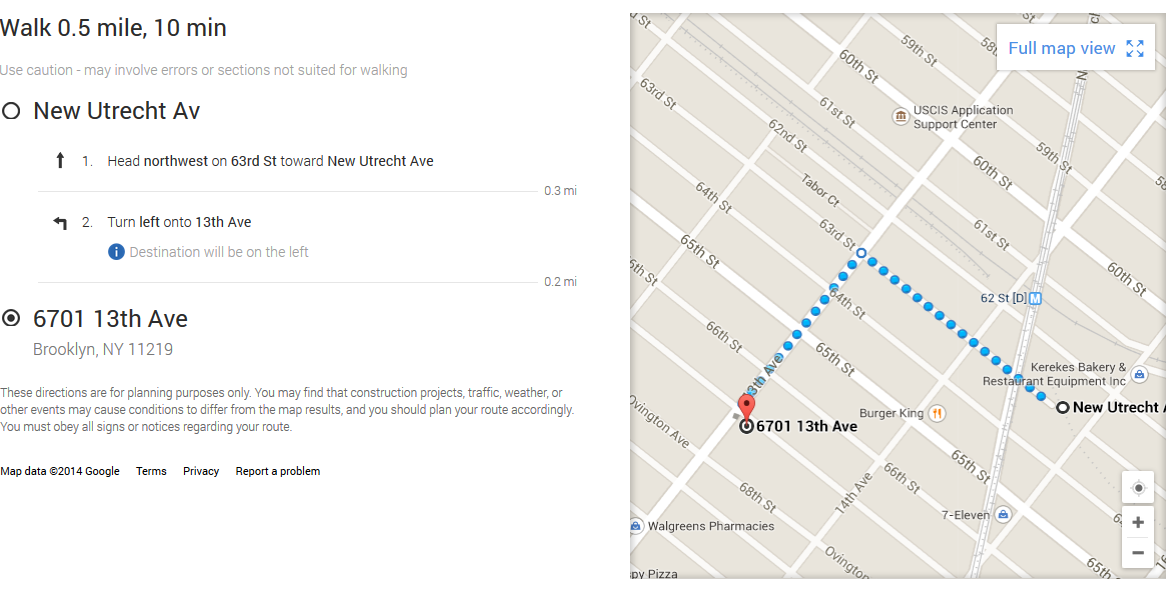Open the Privacy link
Viewport: 1171px width, 595px height.
[x=201, y=471]
